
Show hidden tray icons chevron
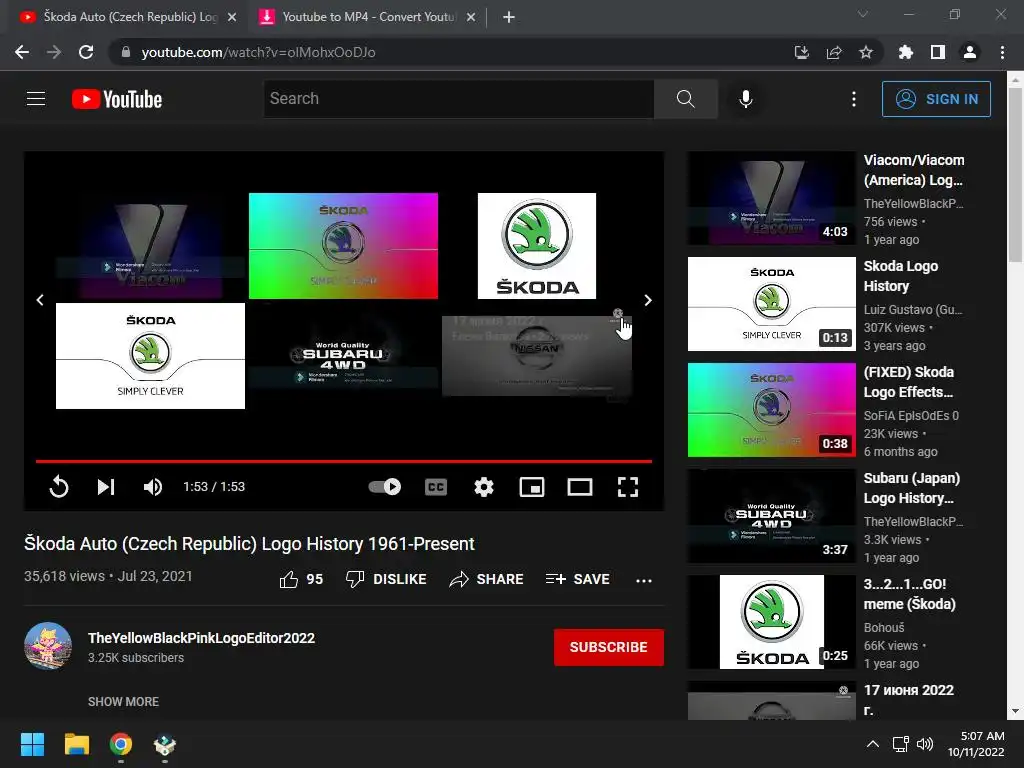pyautogui.click(x=872, y=744)
